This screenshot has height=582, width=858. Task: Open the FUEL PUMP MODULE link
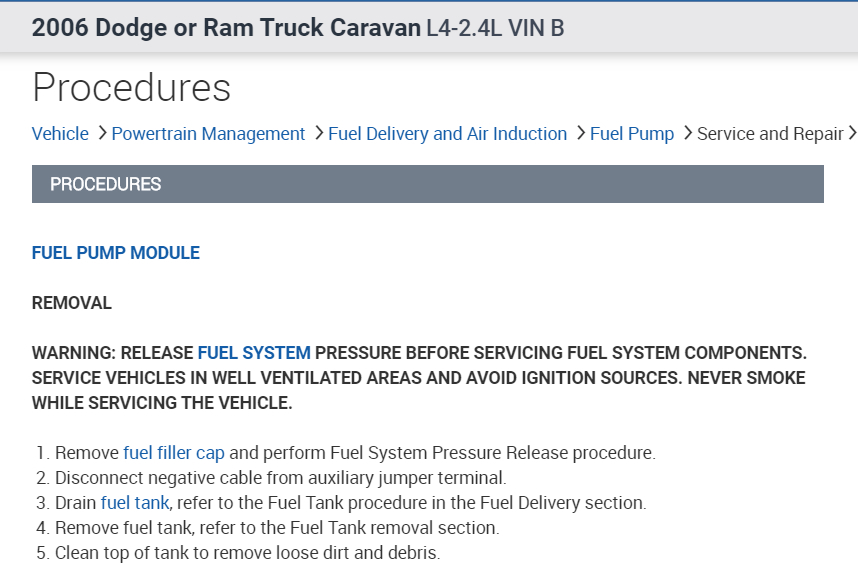(x=116, y=253)
